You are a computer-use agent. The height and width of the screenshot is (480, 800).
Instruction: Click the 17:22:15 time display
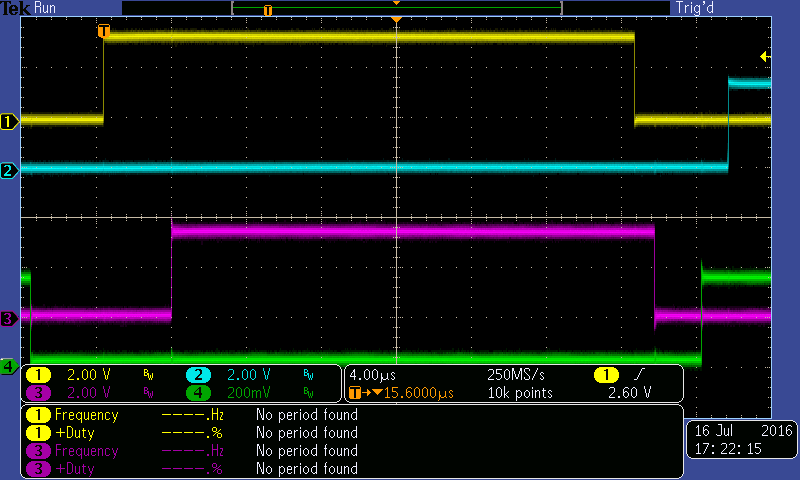coord(728,449)
